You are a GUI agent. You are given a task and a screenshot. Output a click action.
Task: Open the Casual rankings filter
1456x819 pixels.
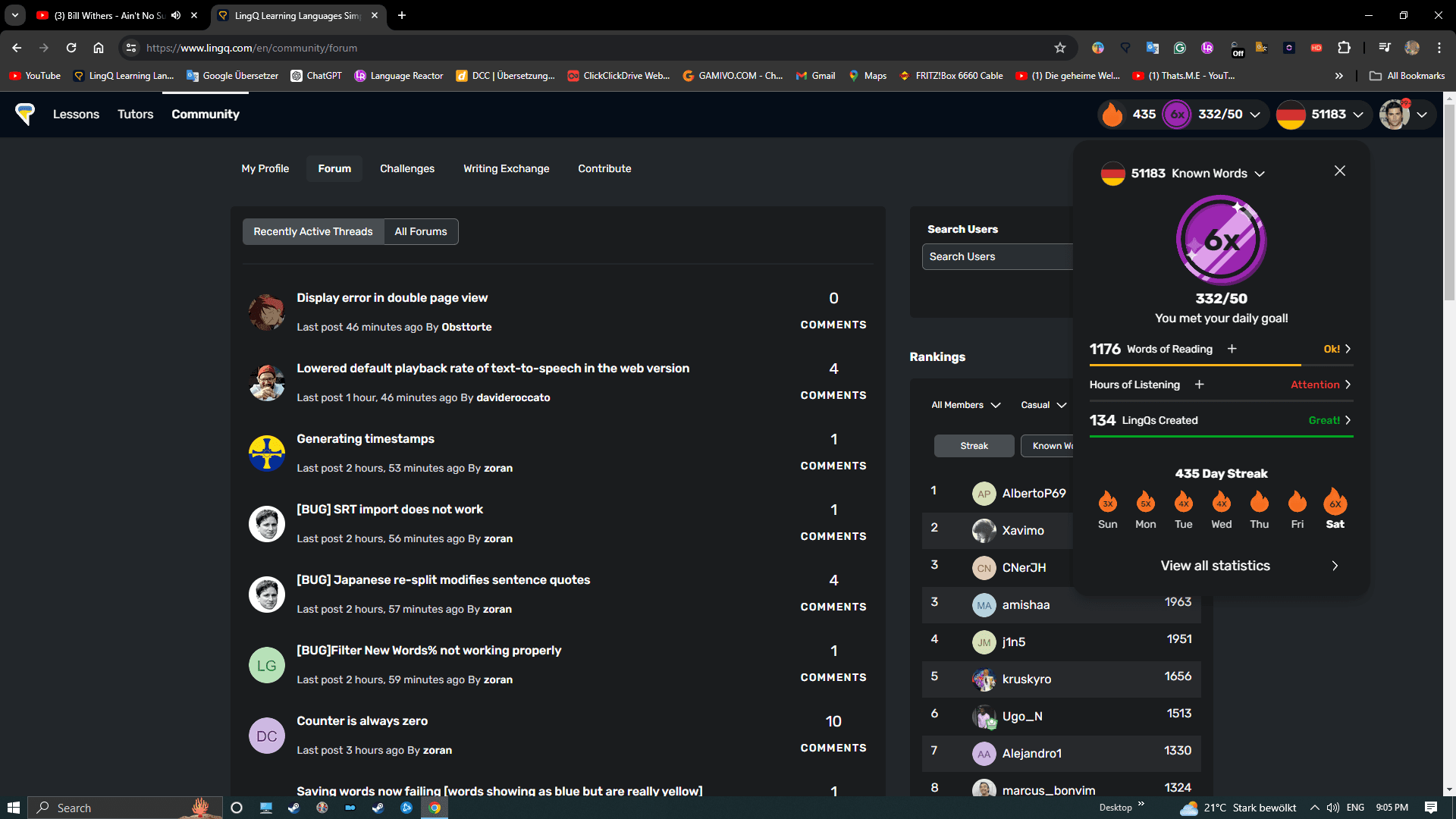(1043, 405)
